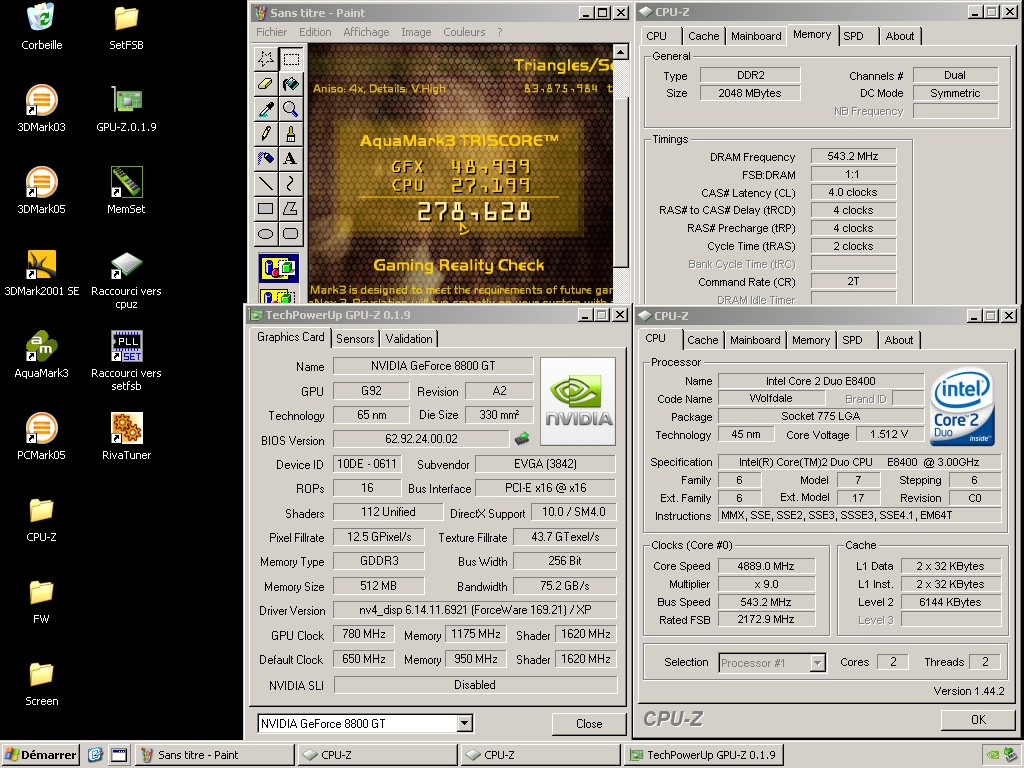The image size is (1024, 768).
Task: Click the BIOS save icon in GPU-Z
Action: 522,439
